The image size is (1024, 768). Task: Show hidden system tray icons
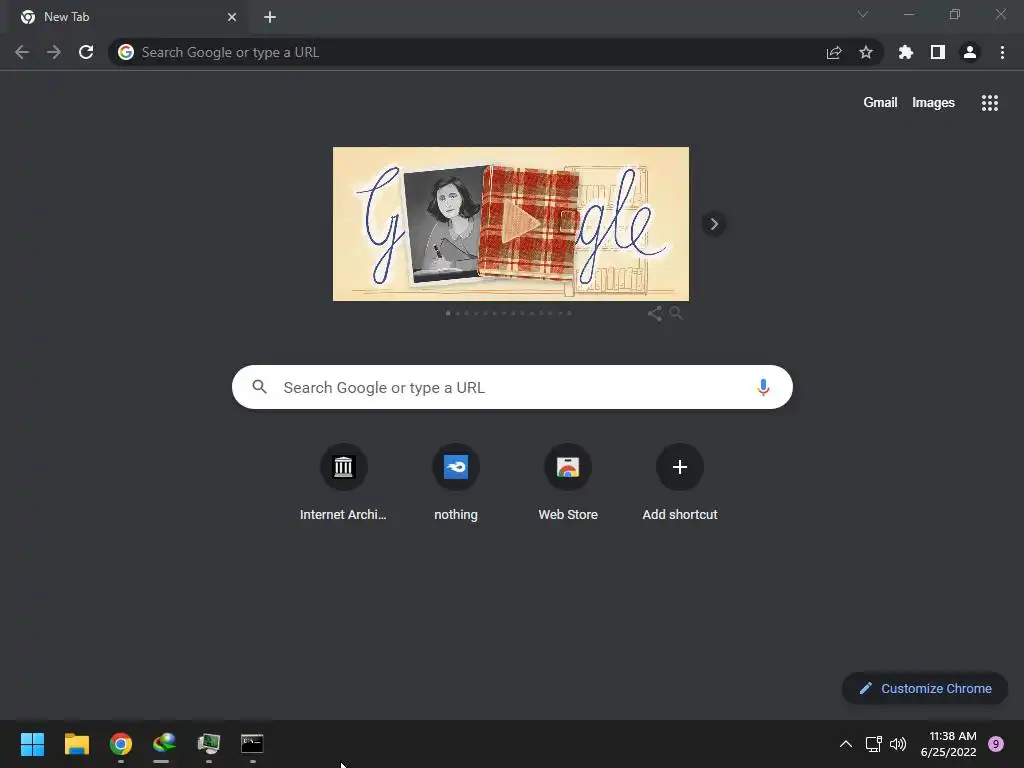[846, 744]
